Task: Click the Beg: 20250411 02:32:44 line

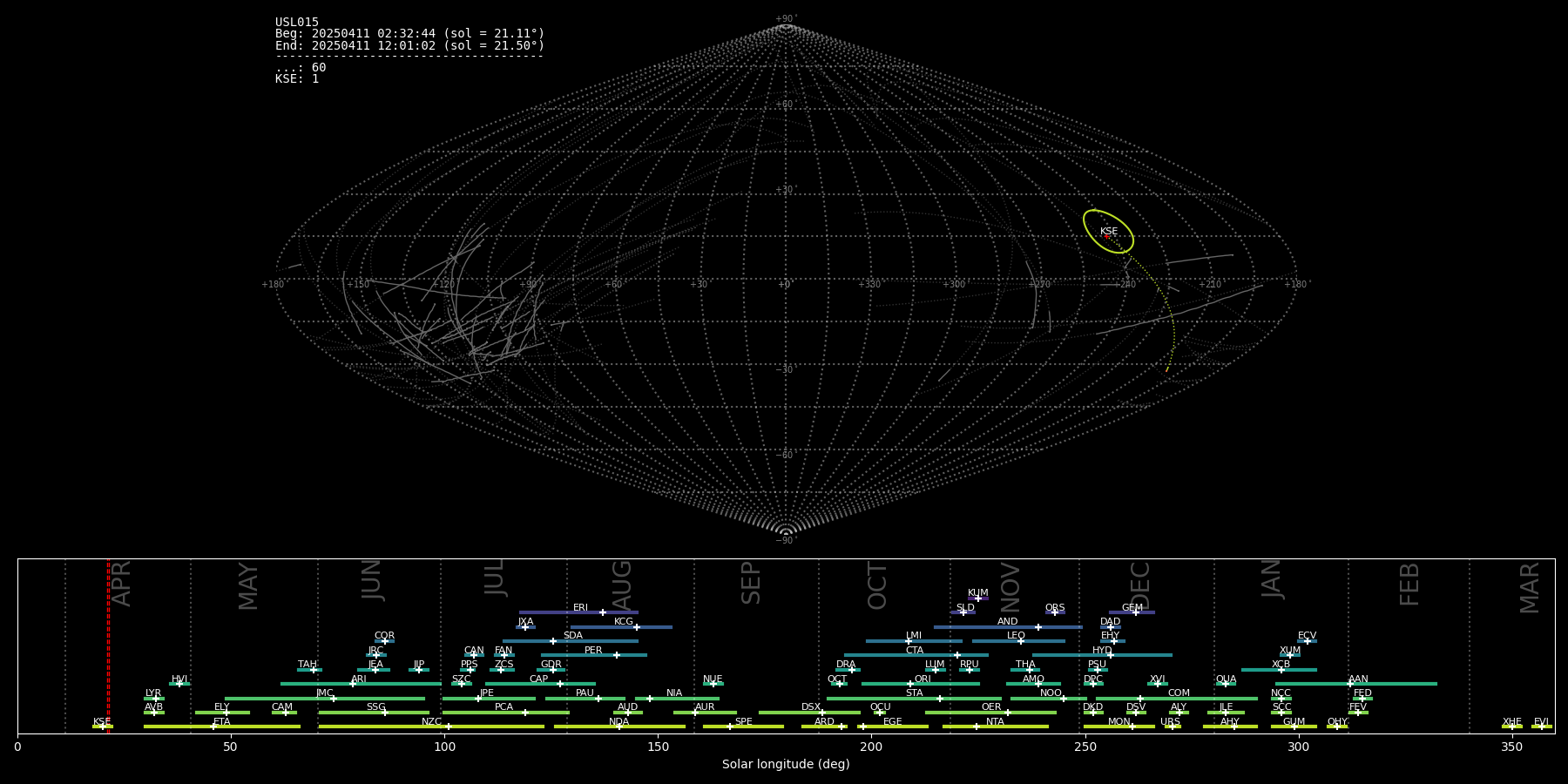Action: 410,34
